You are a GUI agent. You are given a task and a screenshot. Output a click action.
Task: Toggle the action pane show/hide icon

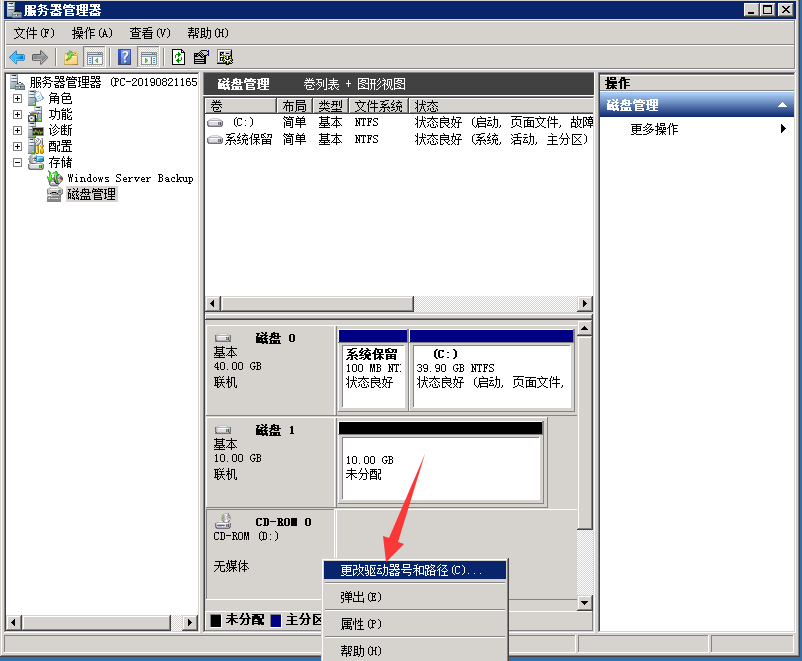pyautogui.click(x=148, y=57)
